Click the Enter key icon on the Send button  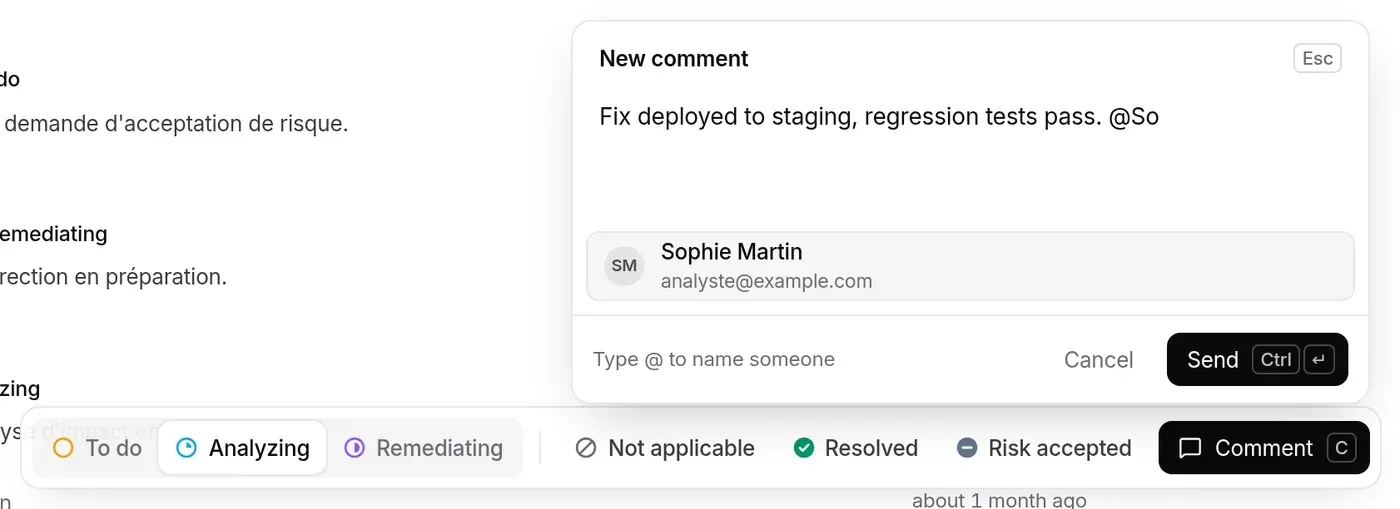[1319, 360]
